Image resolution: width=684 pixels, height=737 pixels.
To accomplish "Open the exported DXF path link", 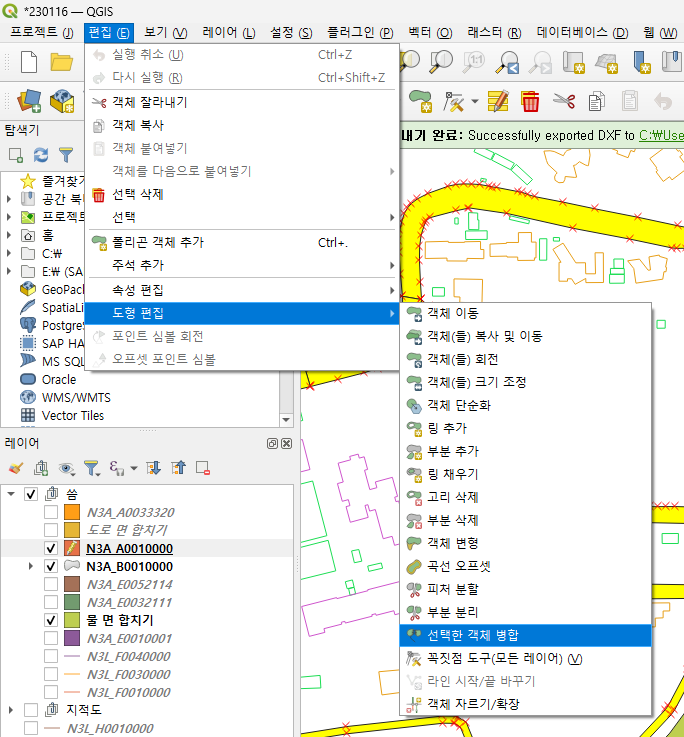I will point(661,135).
